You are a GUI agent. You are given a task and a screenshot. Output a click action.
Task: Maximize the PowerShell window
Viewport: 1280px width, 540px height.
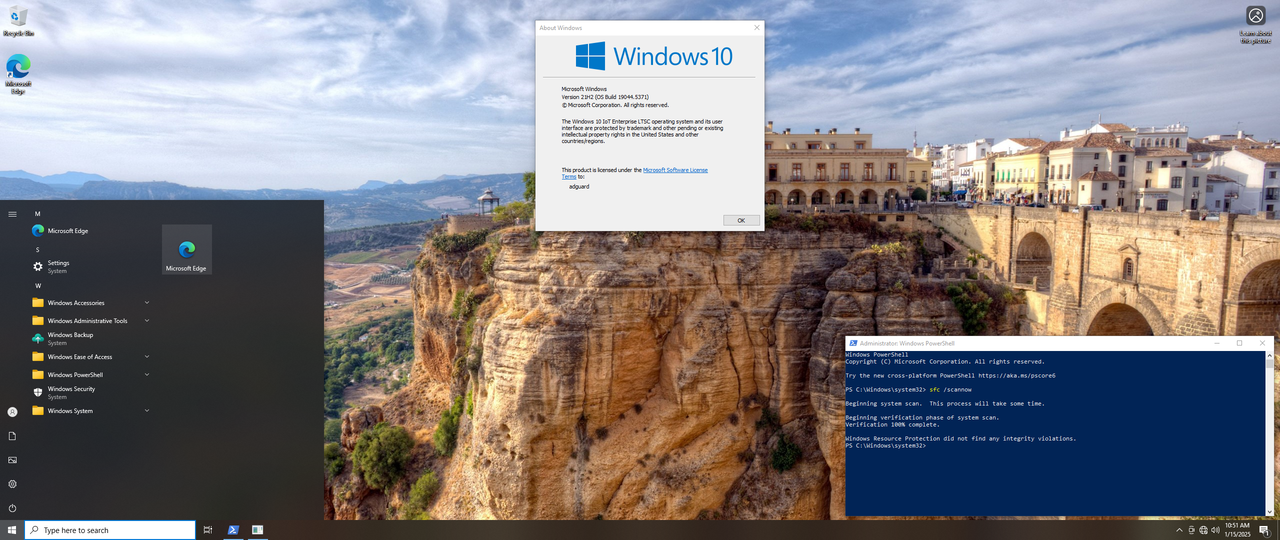point(1240,343)
